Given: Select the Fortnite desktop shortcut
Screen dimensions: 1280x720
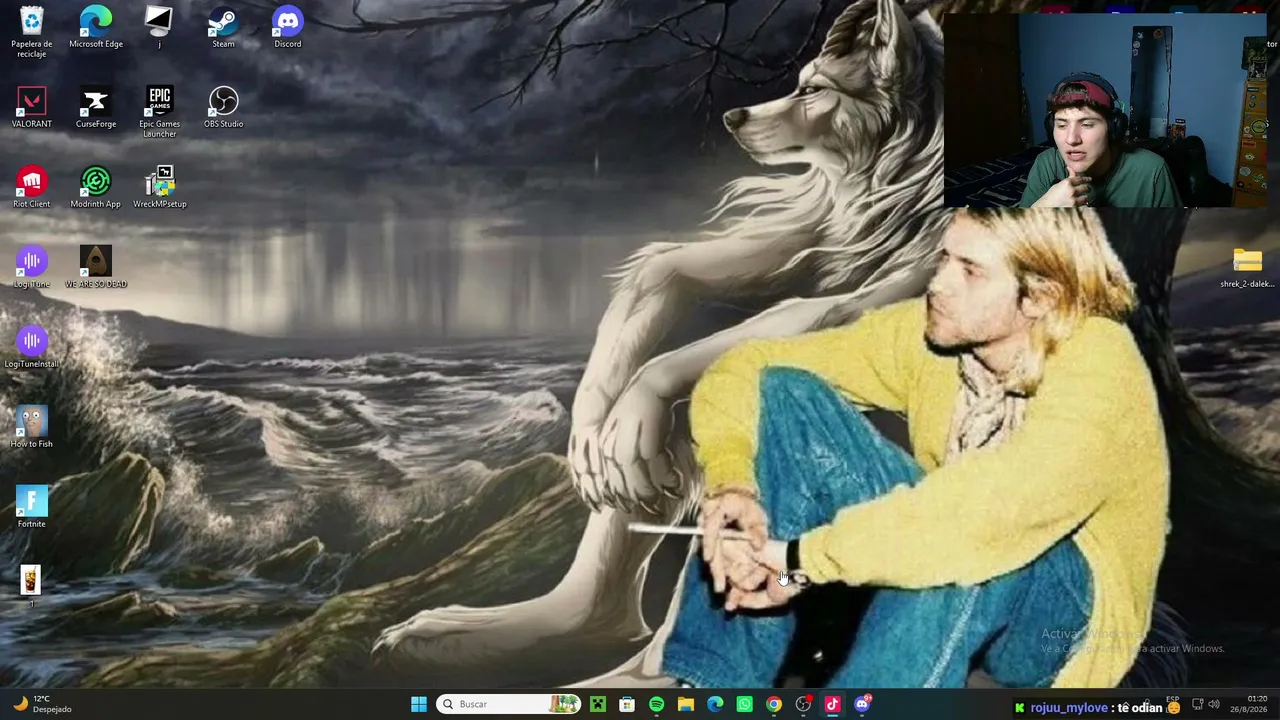Looking at the screenshot, I should pyautogui.click(x=31, y=507).
